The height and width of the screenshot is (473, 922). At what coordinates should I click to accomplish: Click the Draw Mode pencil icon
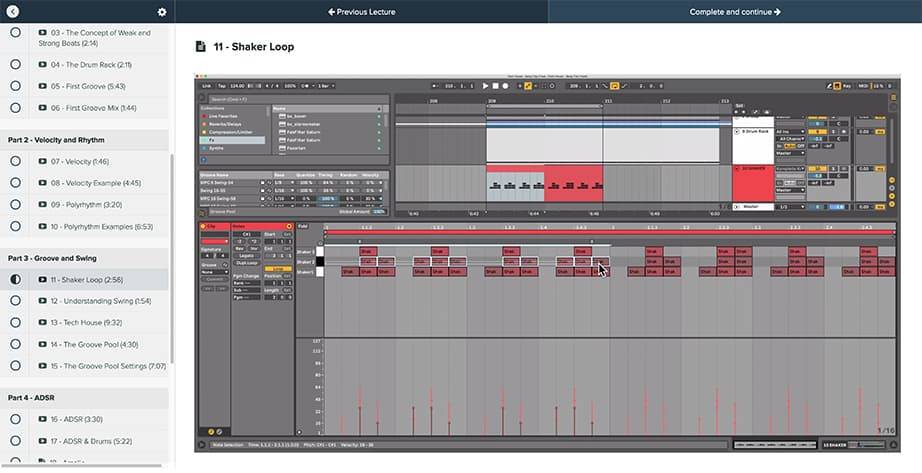(x=829, y=86)
